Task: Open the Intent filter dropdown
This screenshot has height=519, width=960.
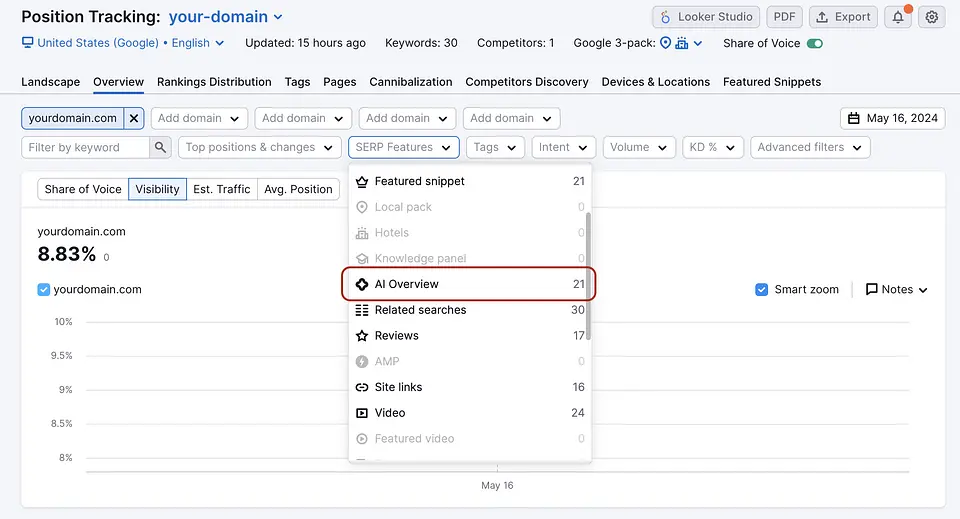Action: click(563, 147)
